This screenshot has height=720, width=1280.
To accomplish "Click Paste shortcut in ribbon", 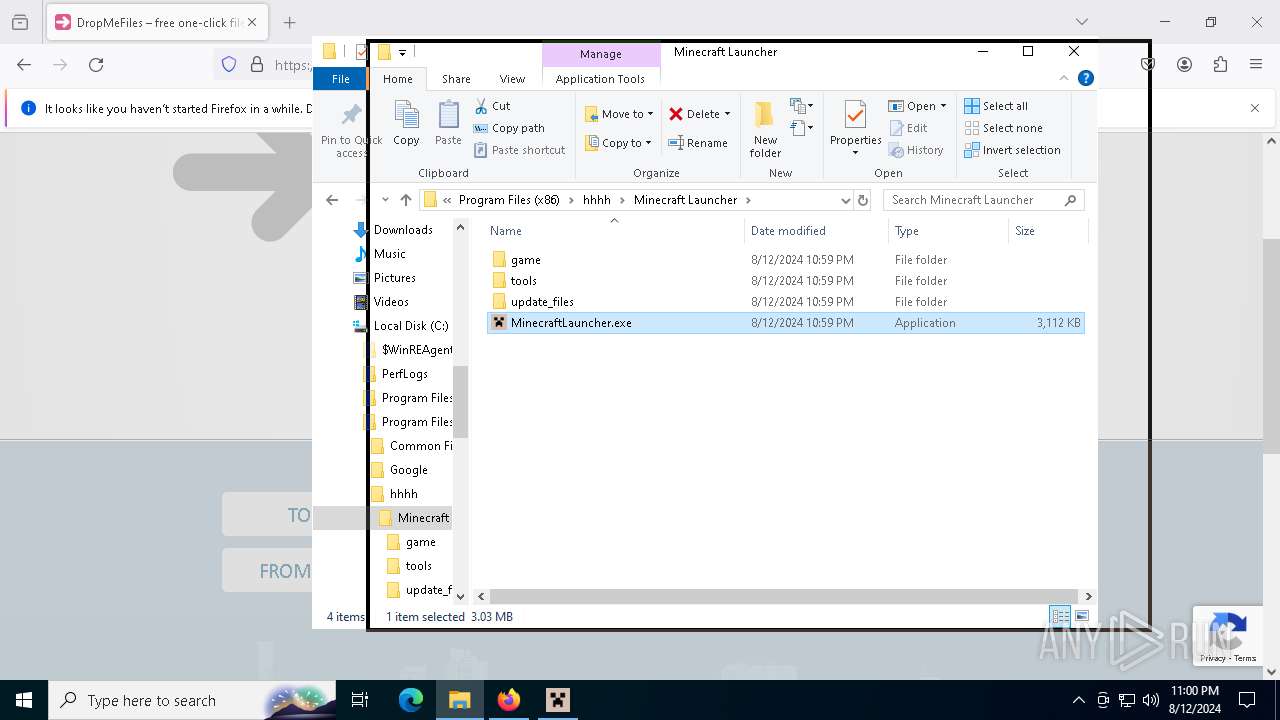I will pyautogui.click(x=519, y=150).
